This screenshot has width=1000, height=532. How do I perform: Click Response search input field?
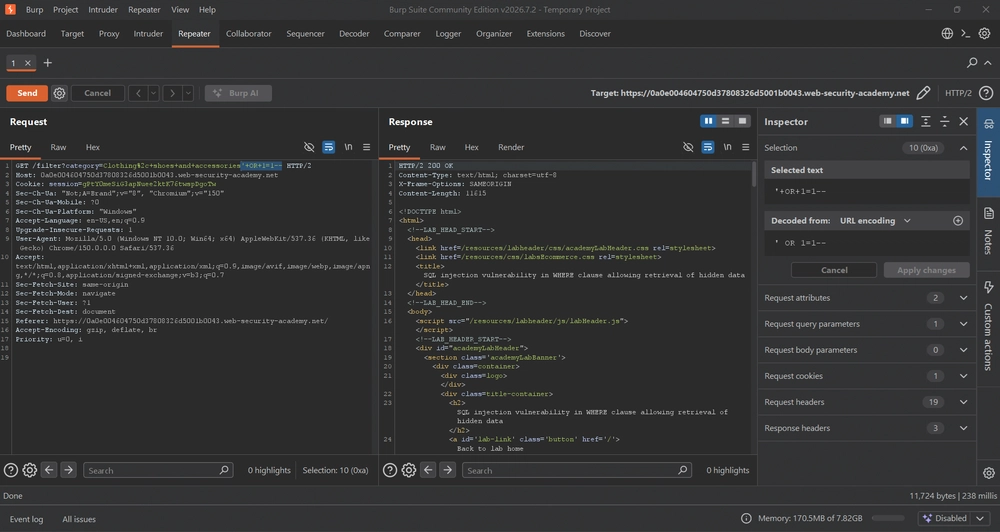coord(577,471)
